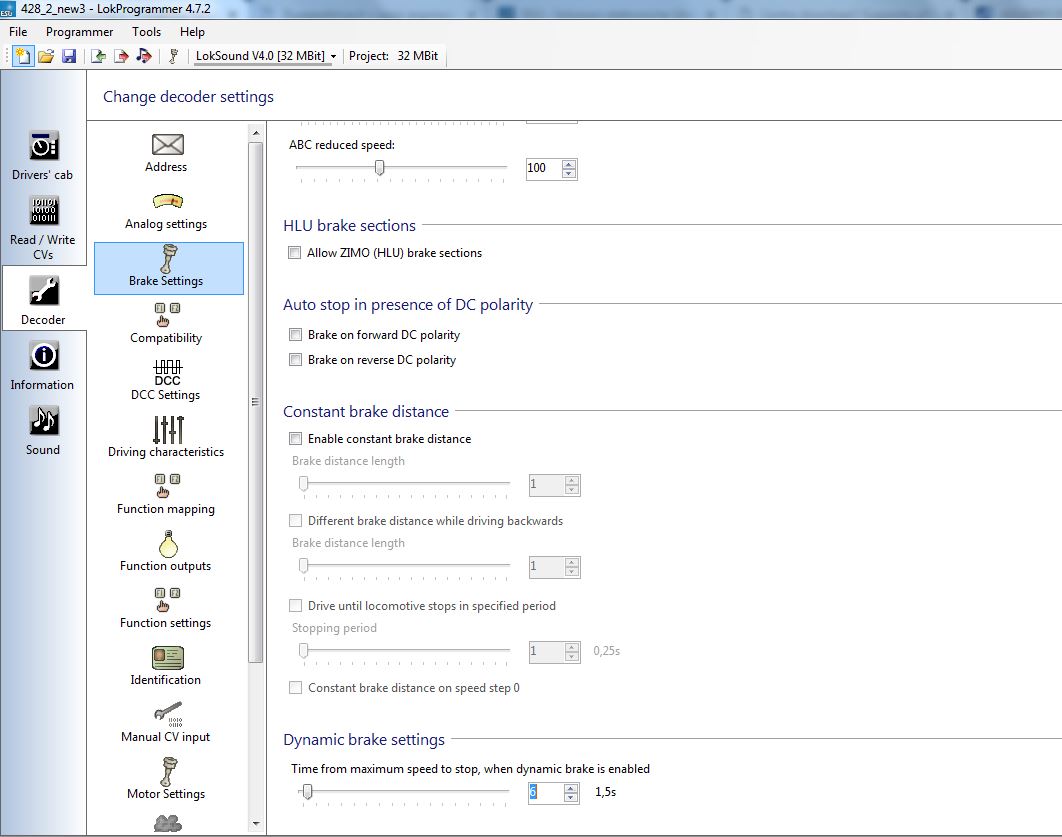
Task: Select Motor Settings in the settings list
Action: point(166,779)
